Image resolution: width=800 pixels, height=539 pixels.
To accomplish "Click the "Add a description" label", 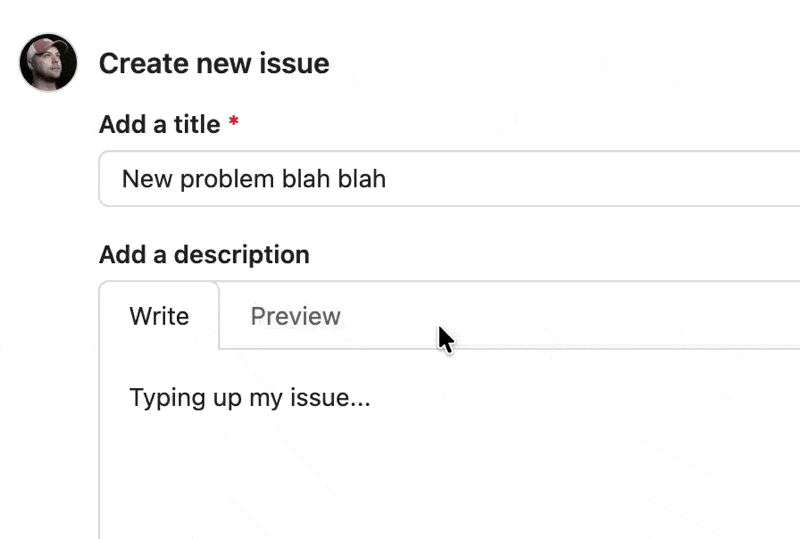I will pos(204,254).
